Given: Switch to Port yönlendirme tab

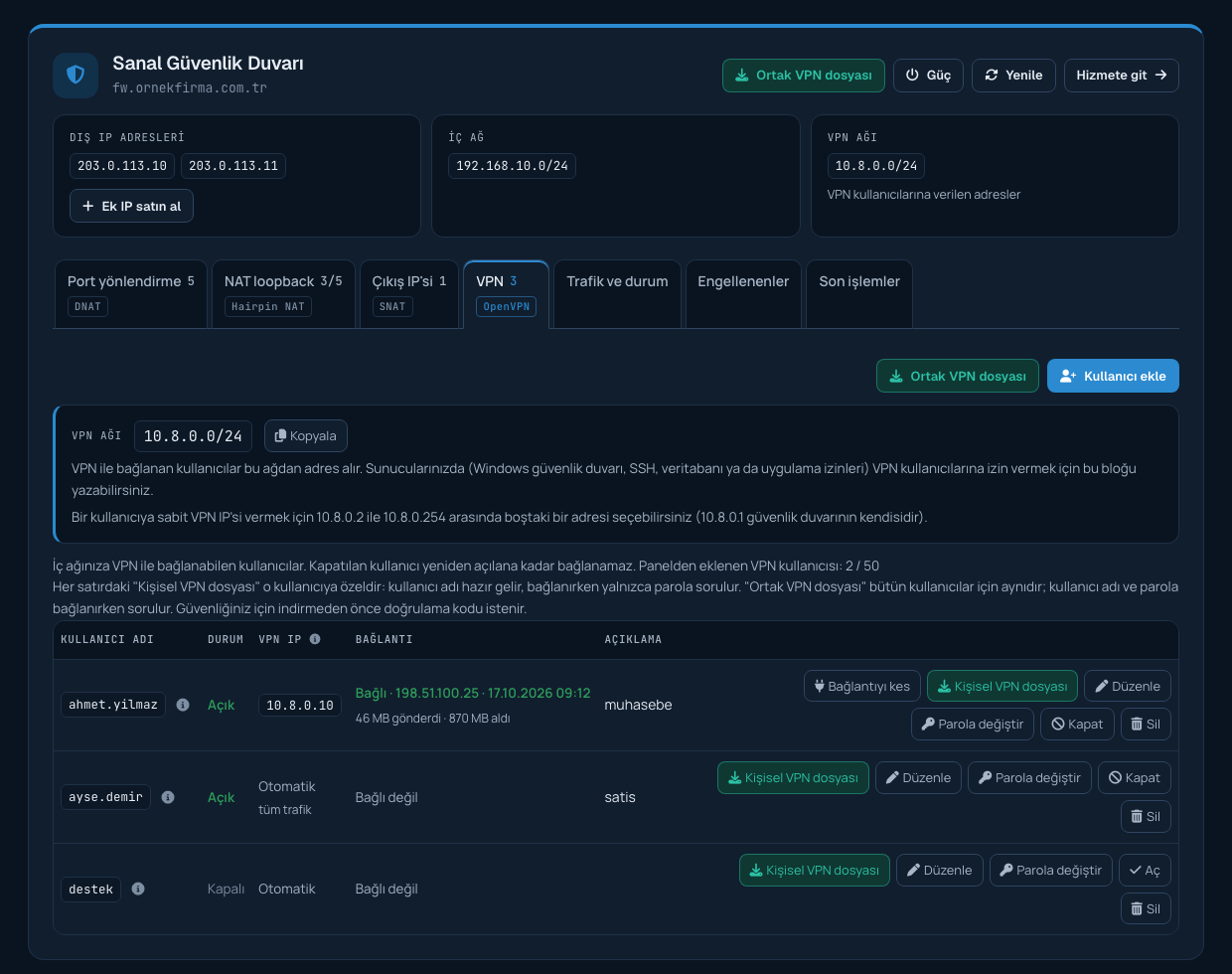Looking at the screenshot, I should [130, 293].
